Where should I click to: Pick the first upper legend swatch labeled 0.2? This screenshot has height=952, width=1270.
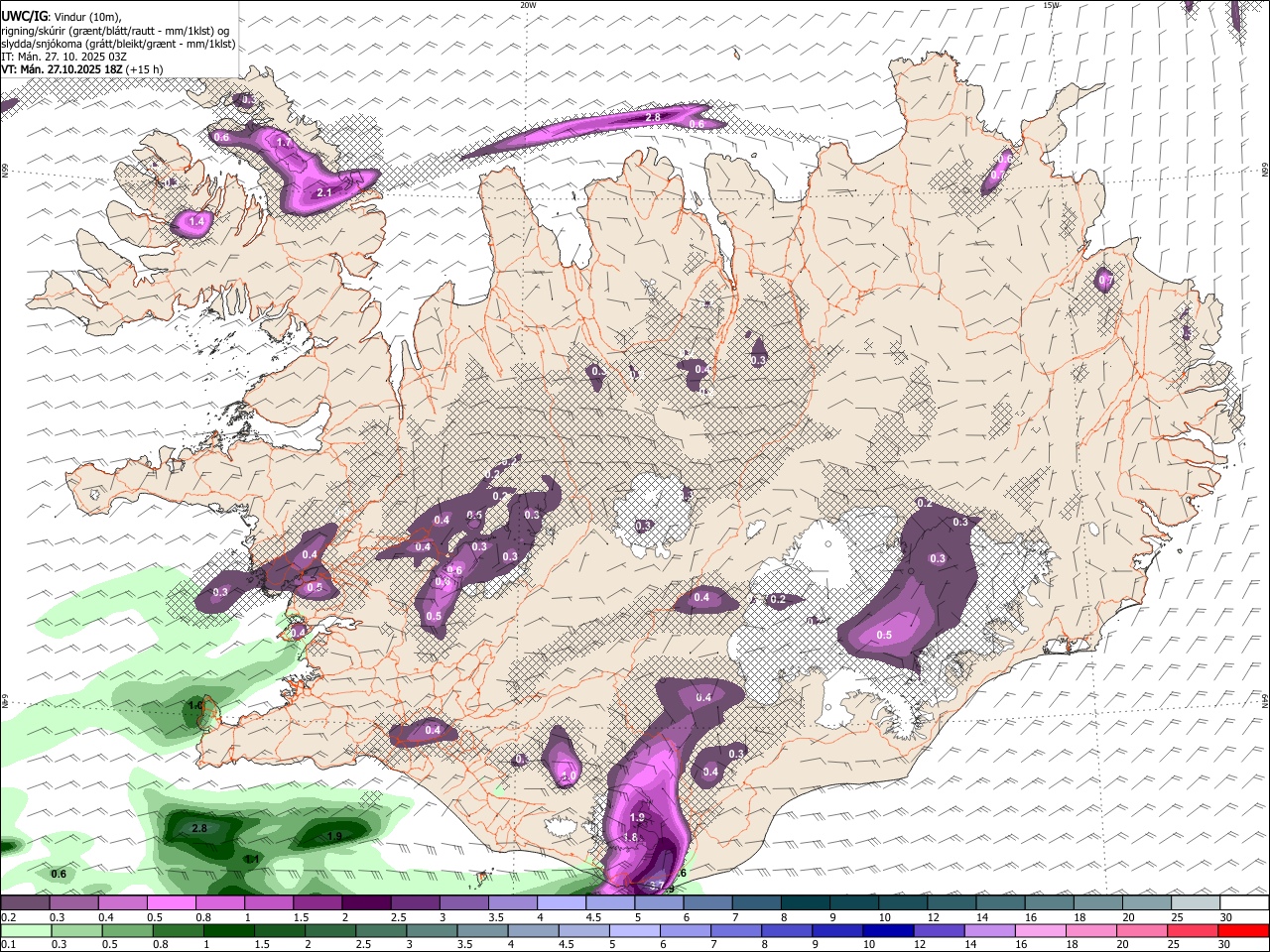click(25, 902)
